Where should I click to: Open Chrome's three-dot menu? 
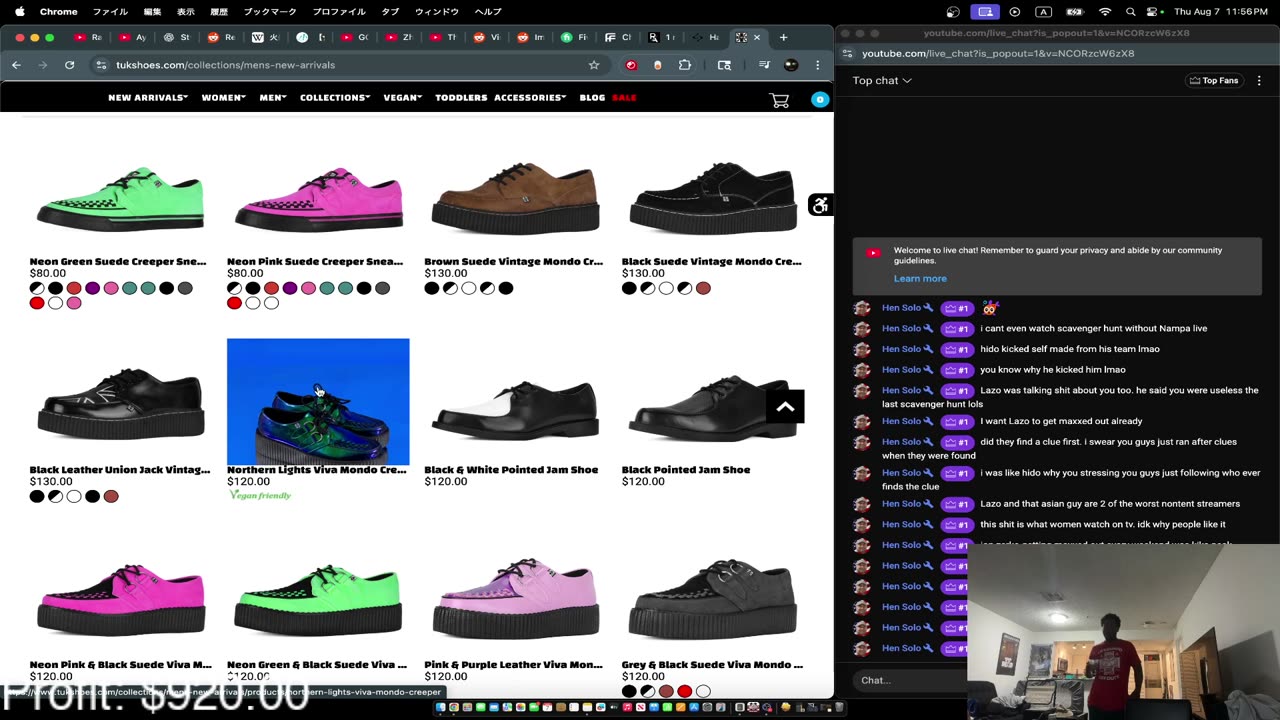(817, 65)
